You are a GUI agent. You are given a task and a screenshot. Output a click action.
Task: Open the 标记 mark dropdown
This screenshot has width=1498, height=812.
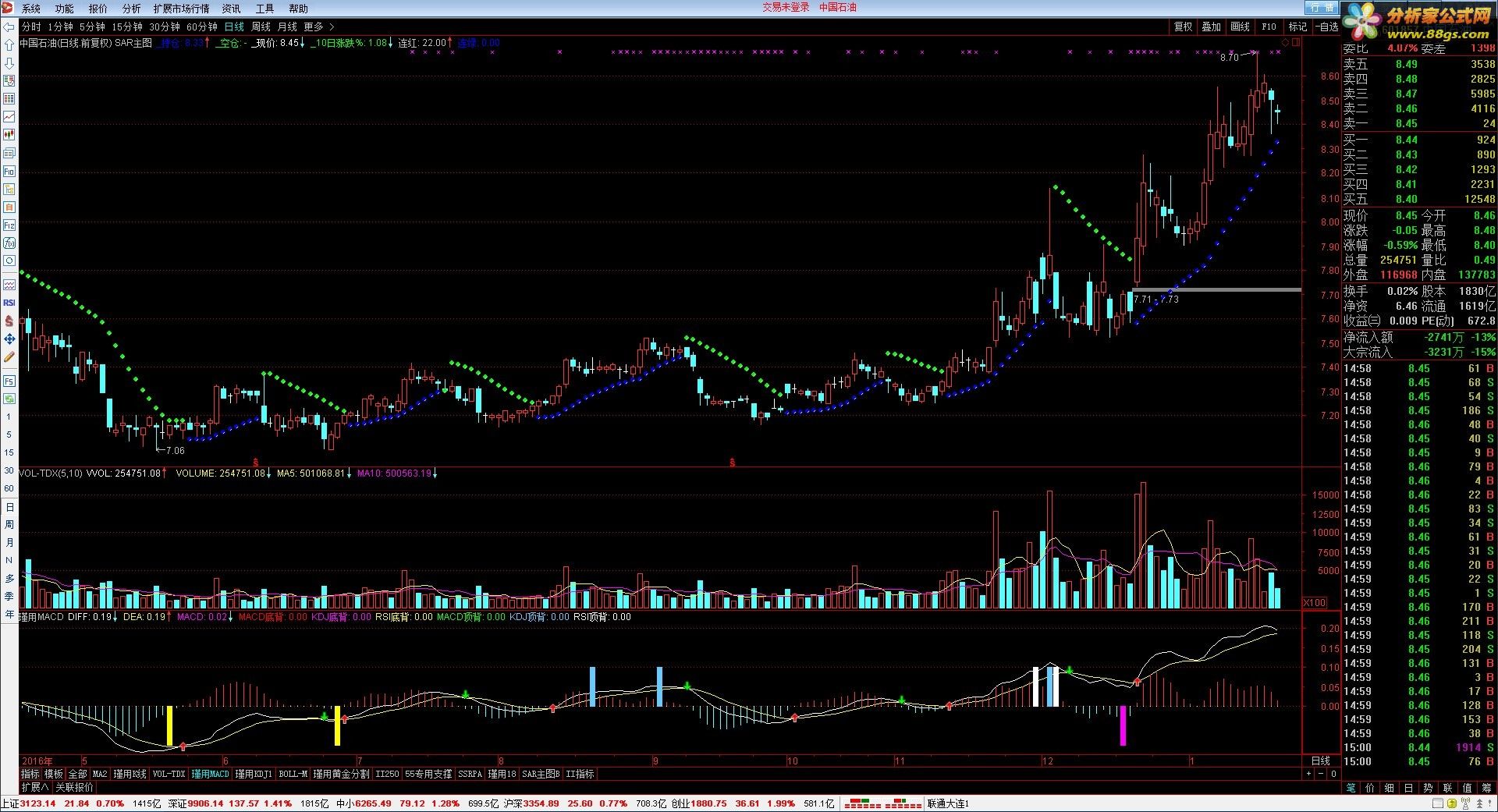coord(1297,27)
